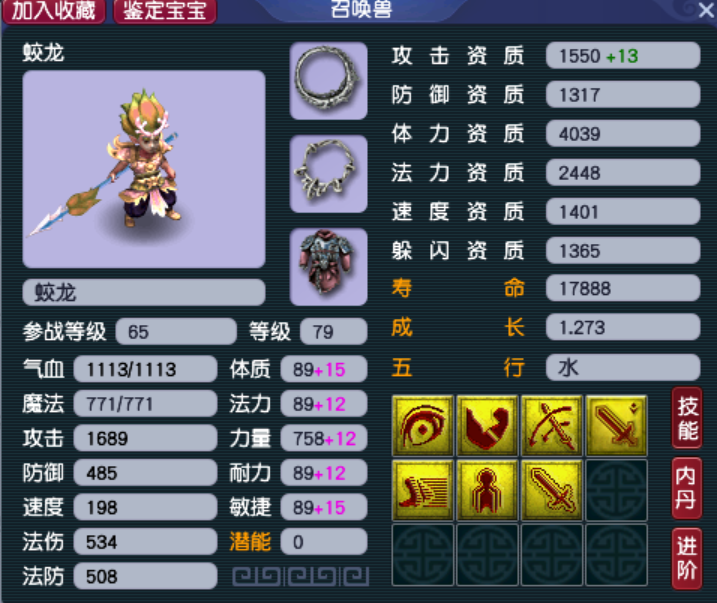Select the empty fourth slot in second skill row

tap(616, 490)
